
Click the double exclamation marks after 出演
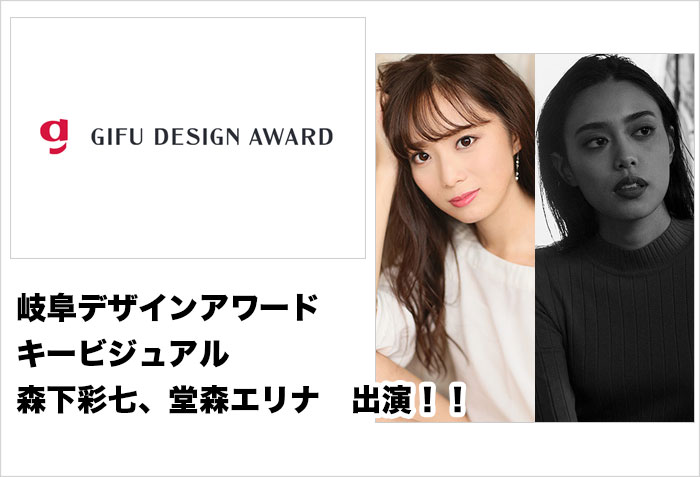pyautogui.click(x=441, y=399)
